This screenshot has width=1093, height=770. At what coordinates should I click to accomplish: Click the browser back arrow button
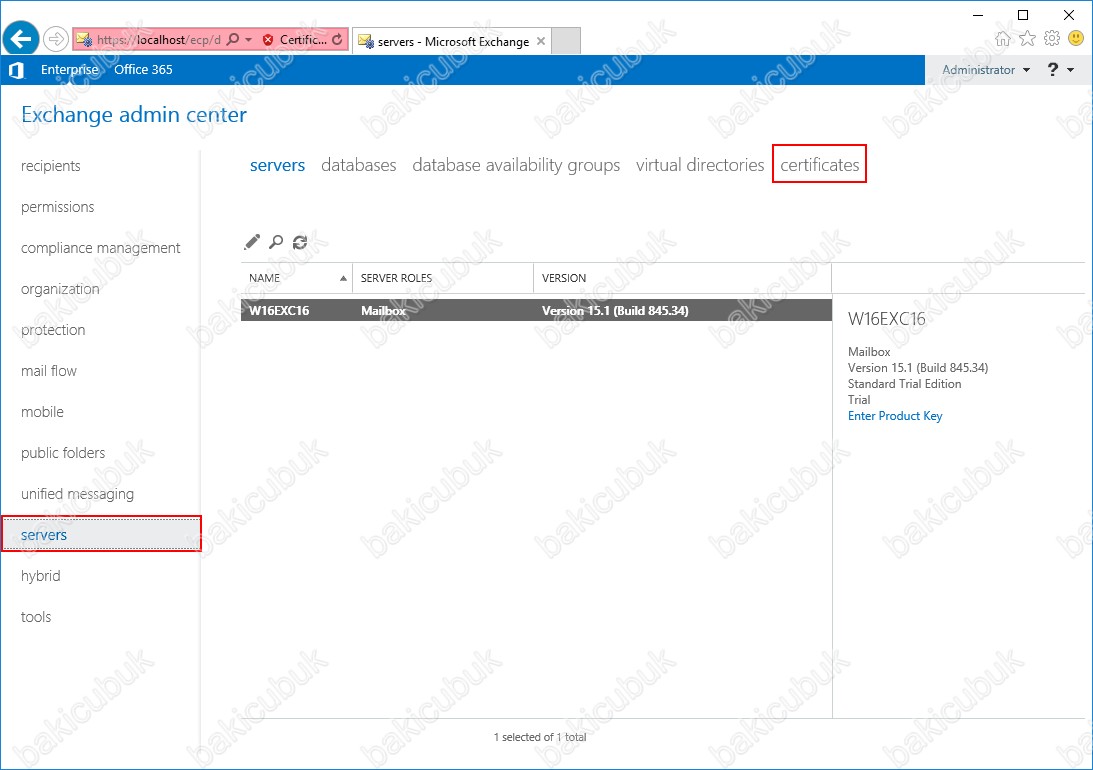pyautogui.click(x=21, y=38)
